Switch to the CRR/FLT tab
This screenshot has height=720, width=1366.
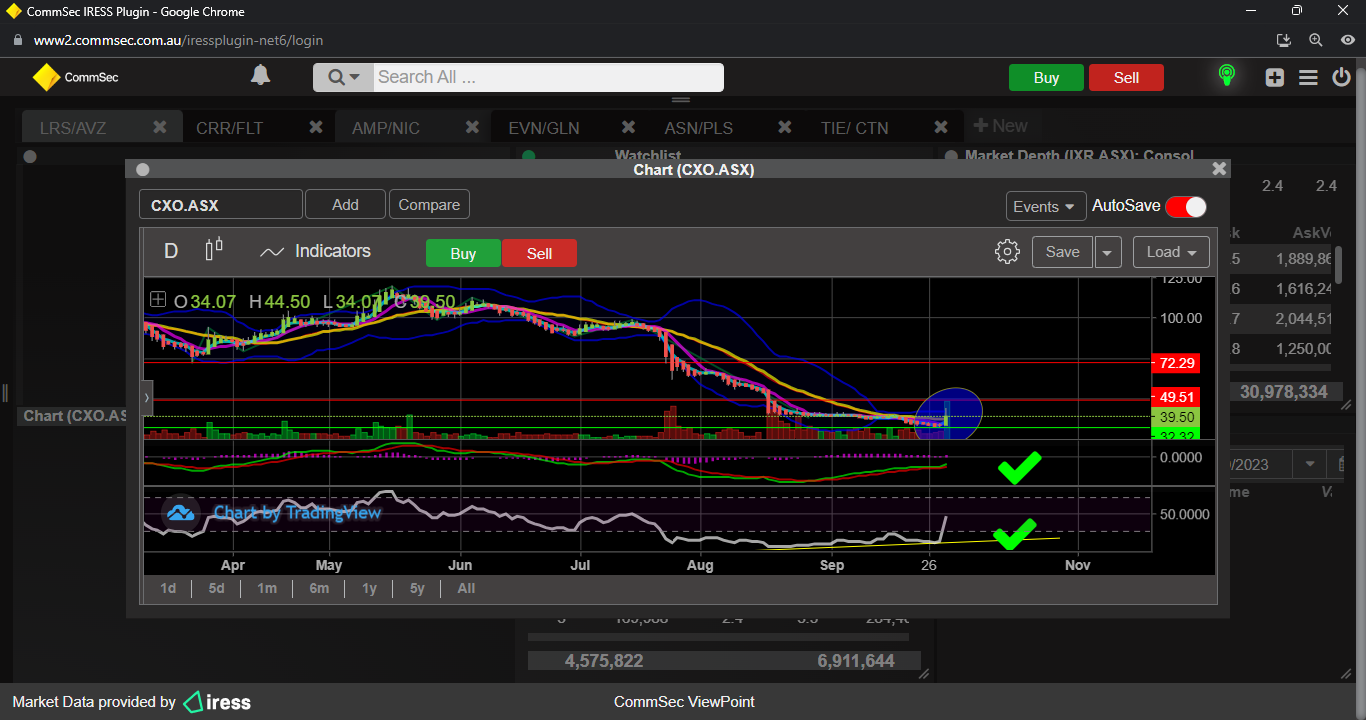click(230, 128)
